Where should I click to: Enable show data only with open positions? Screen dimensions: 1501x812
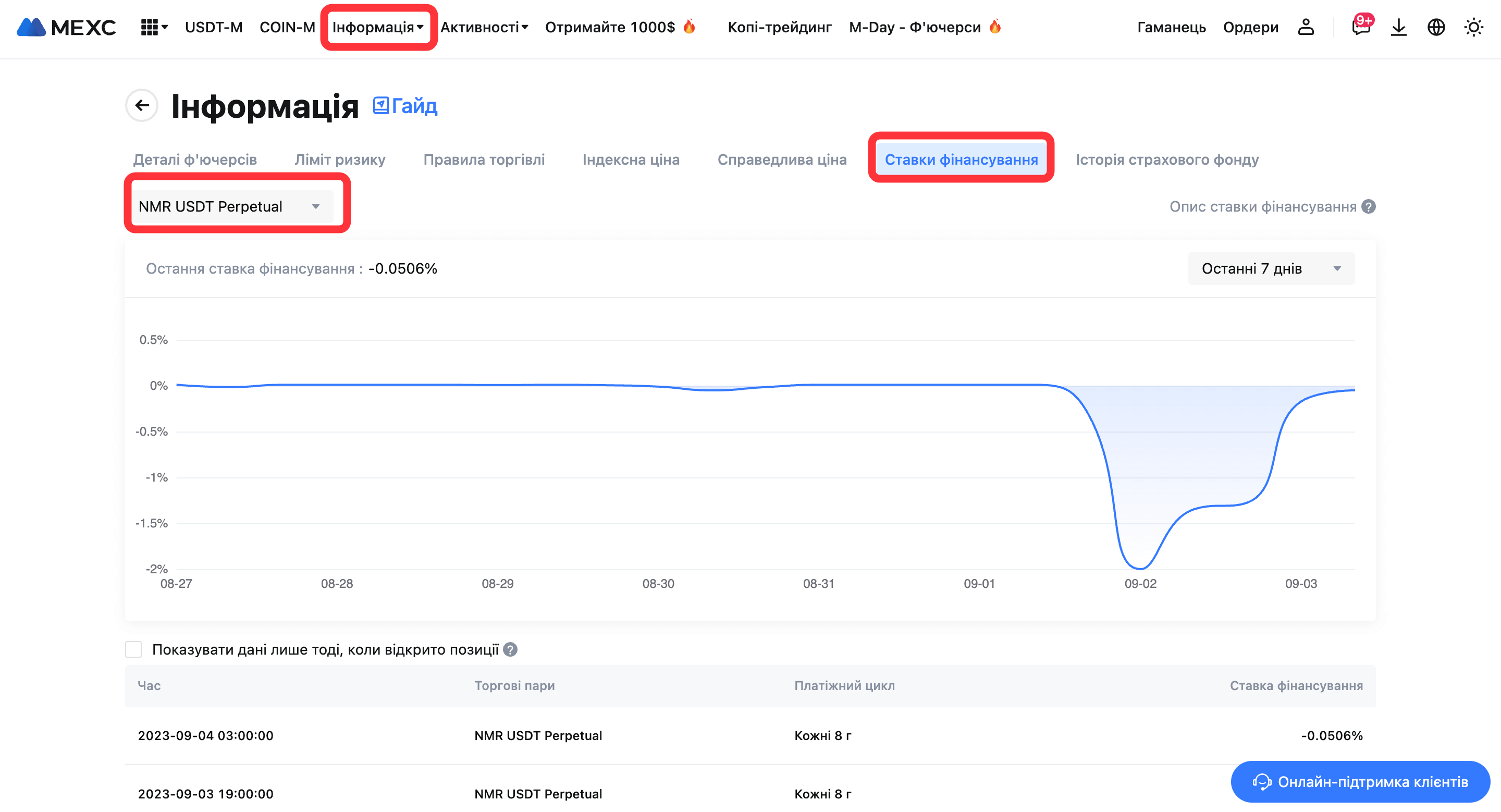point(133,649)
